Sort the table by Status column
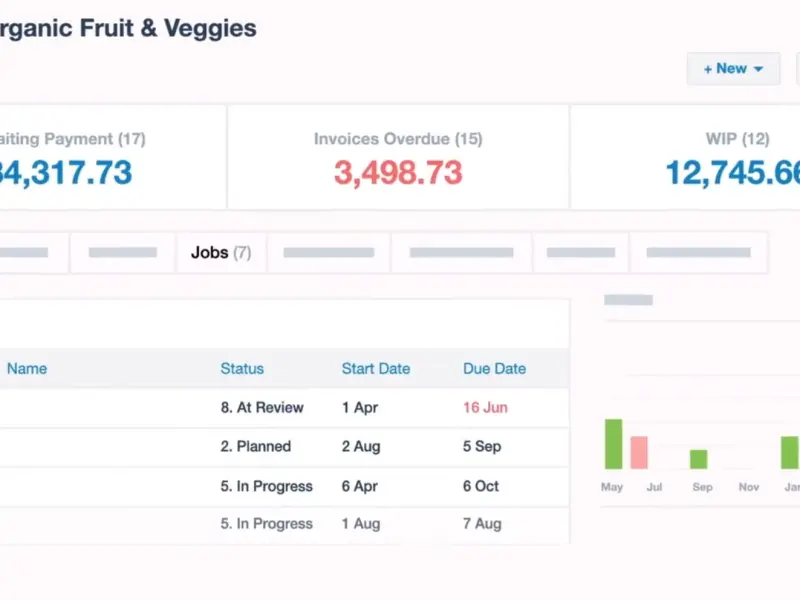Screen dimensions: 800x600 point(242,368)
